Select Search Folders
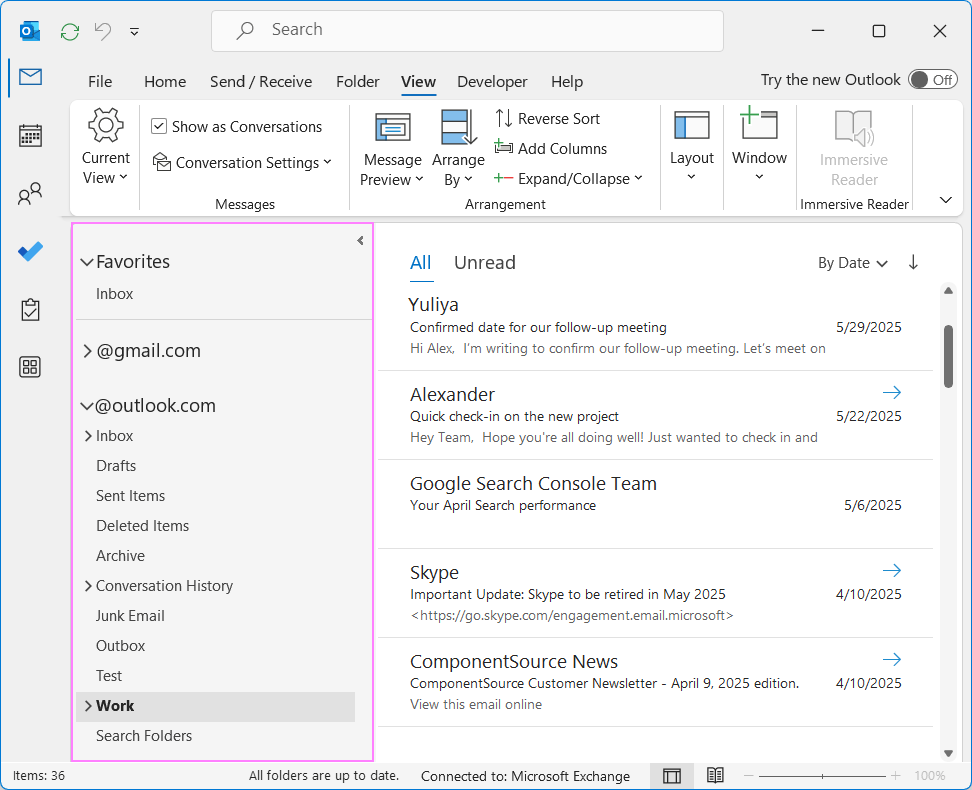 tap(144, 736)
